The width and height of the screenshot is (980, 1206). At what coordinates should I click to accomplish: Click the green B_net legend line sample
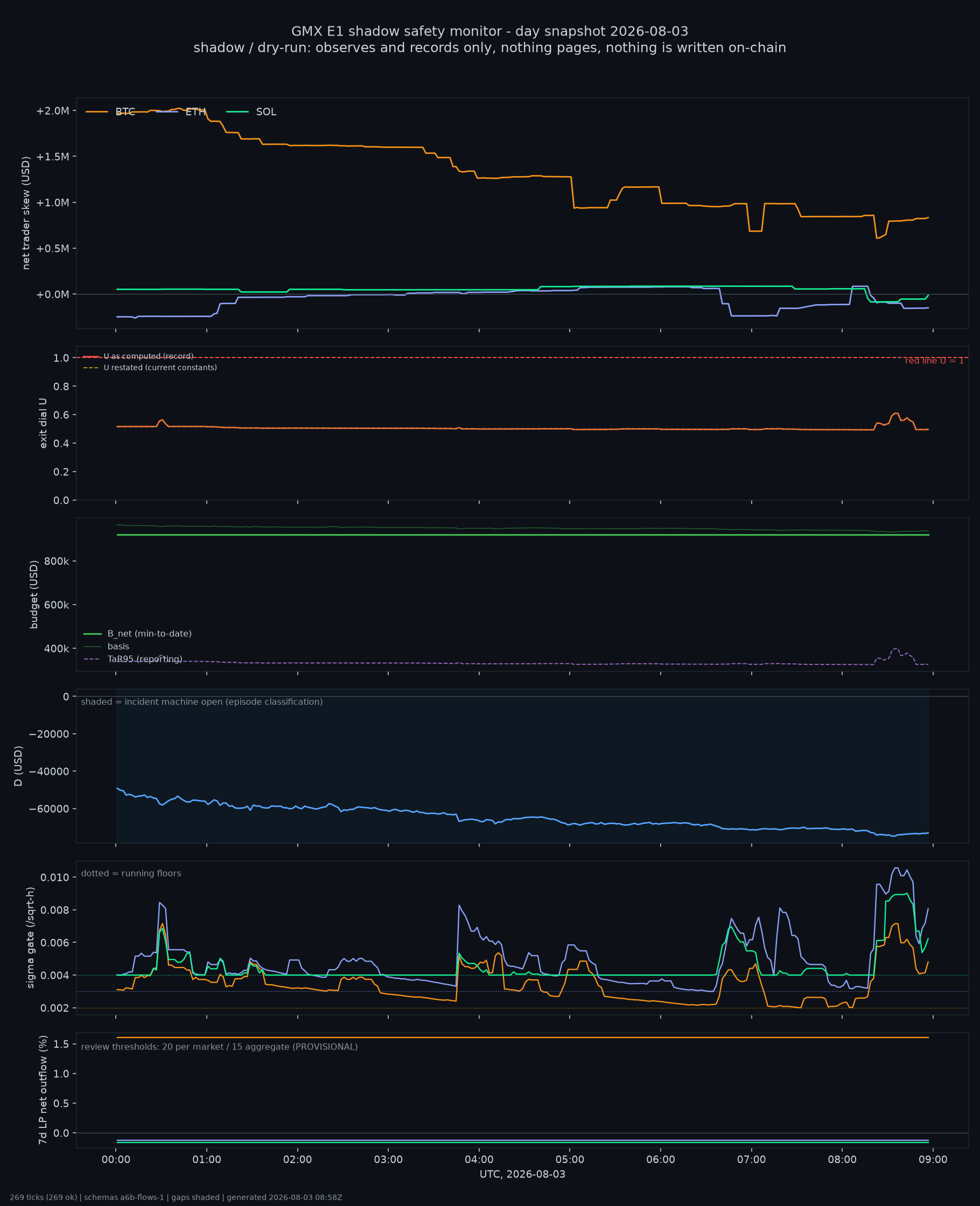coord(93,634)
